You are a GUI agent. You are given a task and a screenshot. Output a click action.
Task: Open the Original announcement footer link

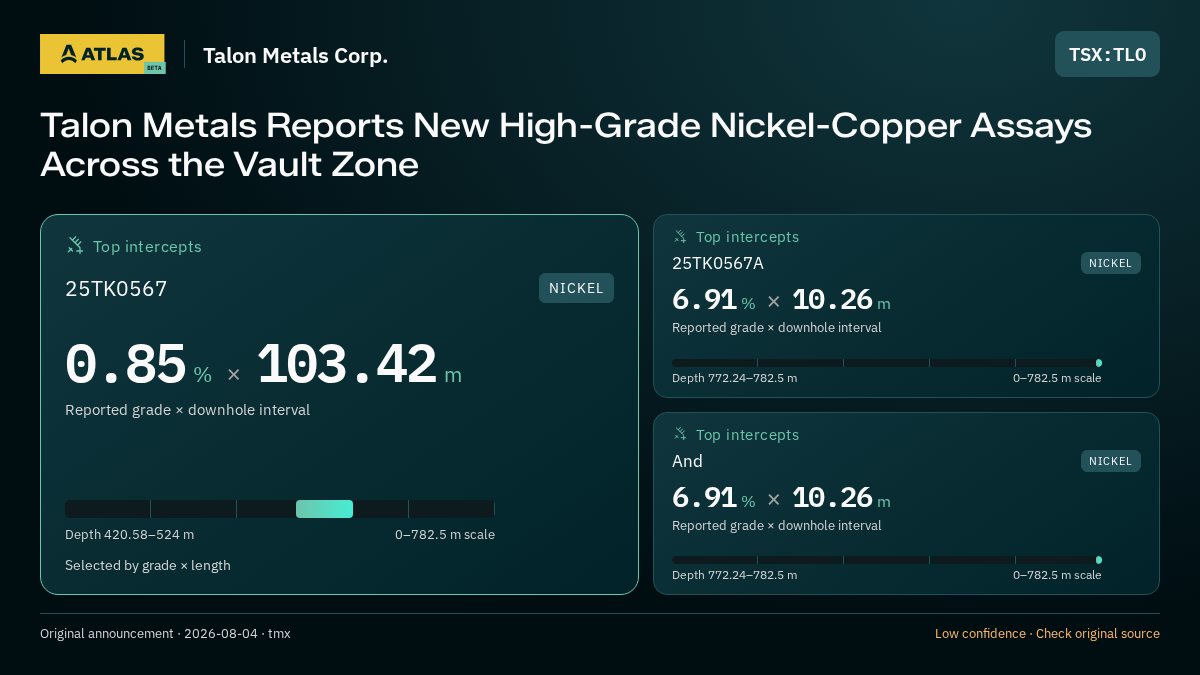point(165,634)
